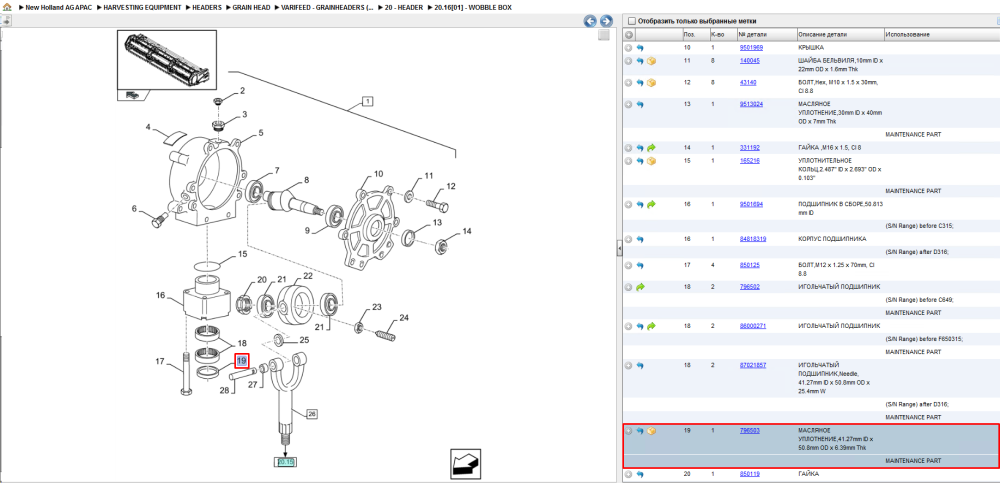Click blue arrow icon for part 9501969
This screenshot has width=1000, height=483.
pyautogui.click(x=640, y=48)
